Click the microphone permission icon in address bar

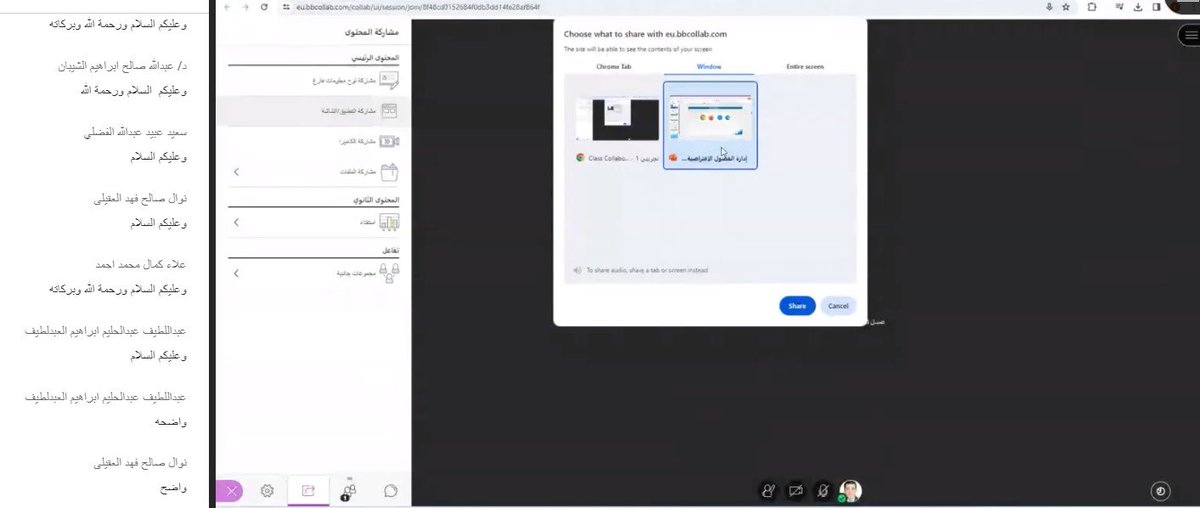click(x=1049, y=7)
